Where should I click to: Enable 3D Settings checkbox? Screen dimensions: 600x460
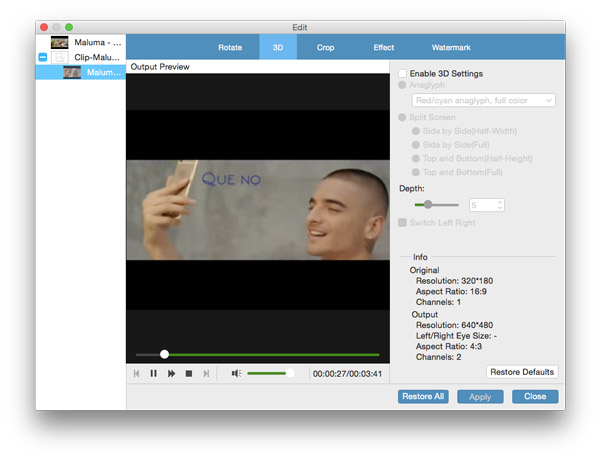coord(402,73)
